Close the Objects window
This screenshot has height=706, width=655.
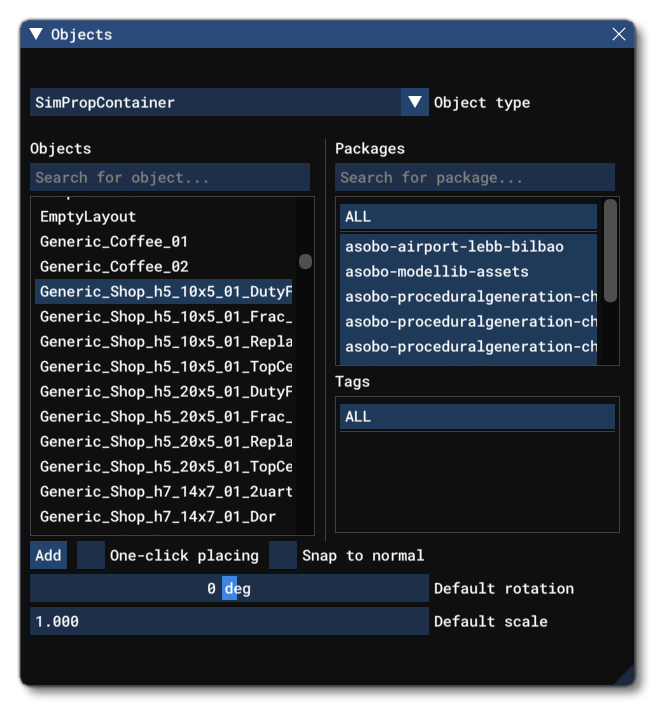(x=619, y=34)
